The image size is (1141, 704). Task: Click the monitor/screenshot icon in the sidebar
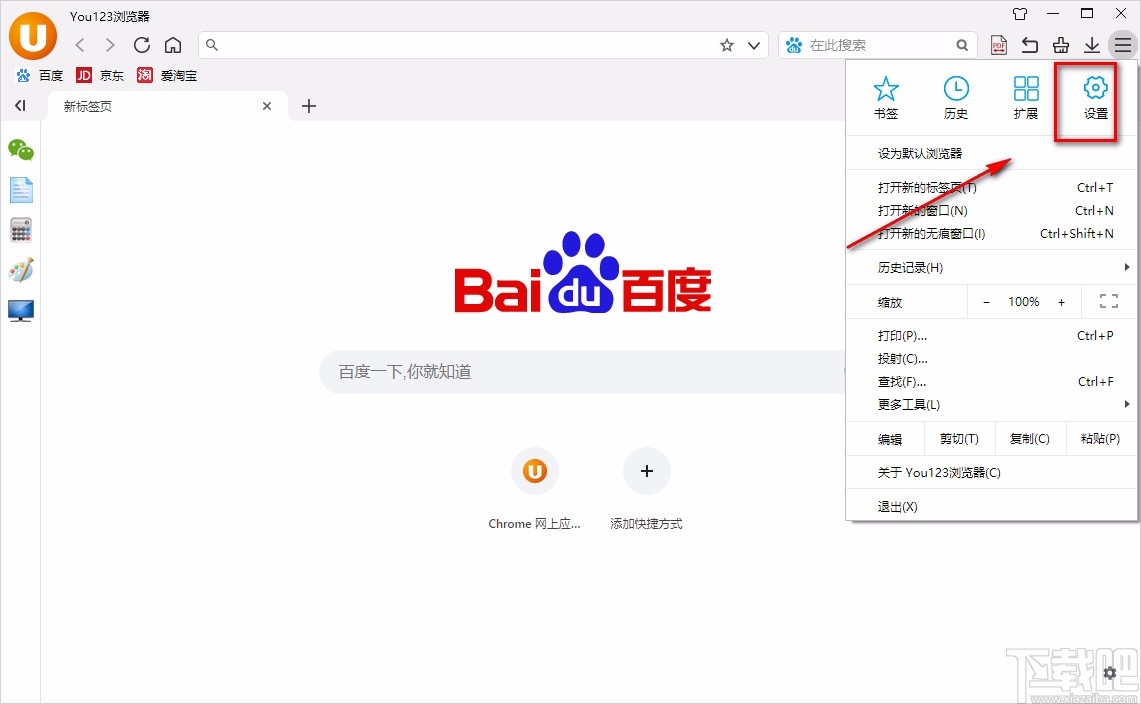pos(21,311)
